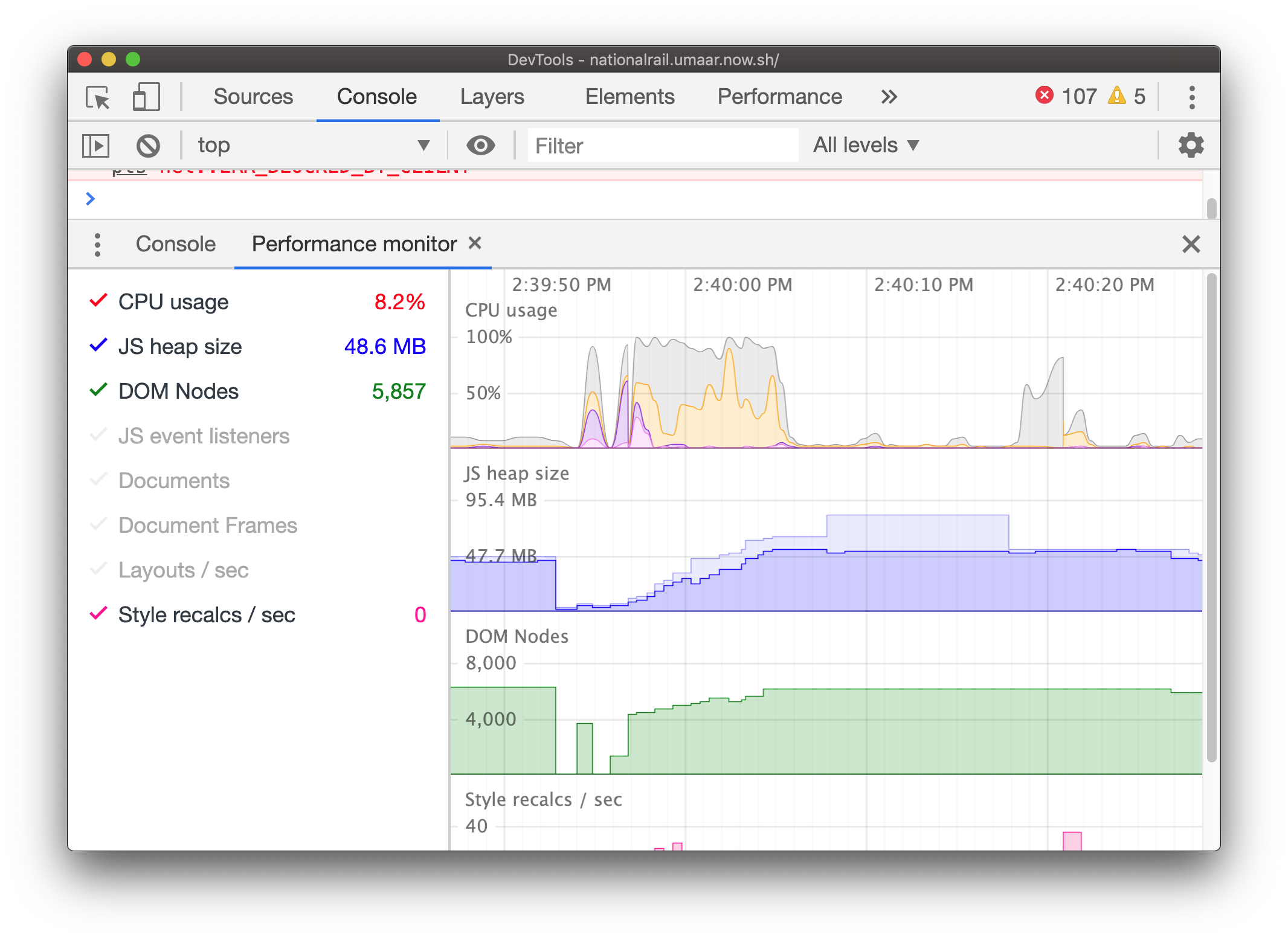The image size is (1288, 940).
Task: Click the DOM Nodes chart
Action: 826,719
